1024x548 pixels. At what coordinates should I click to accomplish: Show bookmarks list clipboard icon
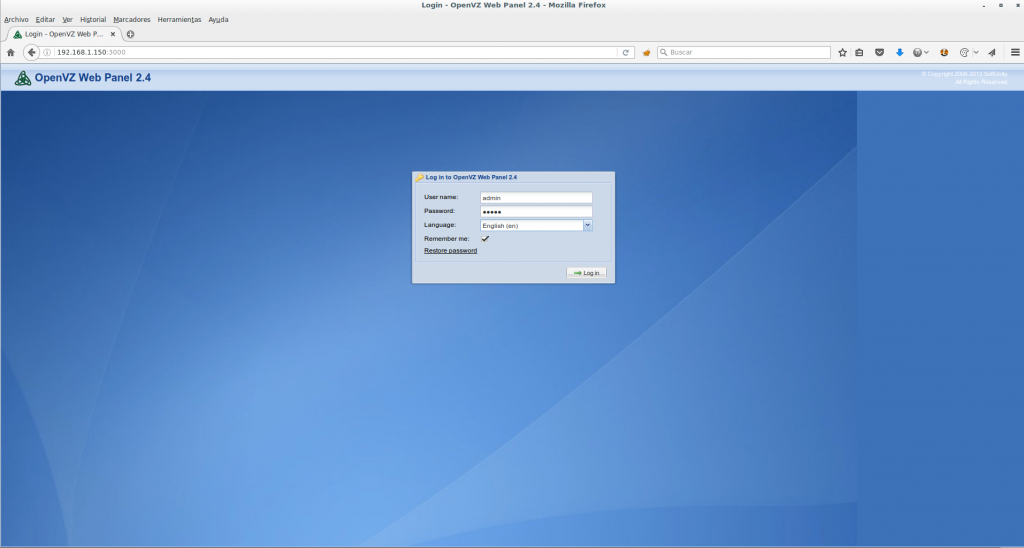[859, 52]
